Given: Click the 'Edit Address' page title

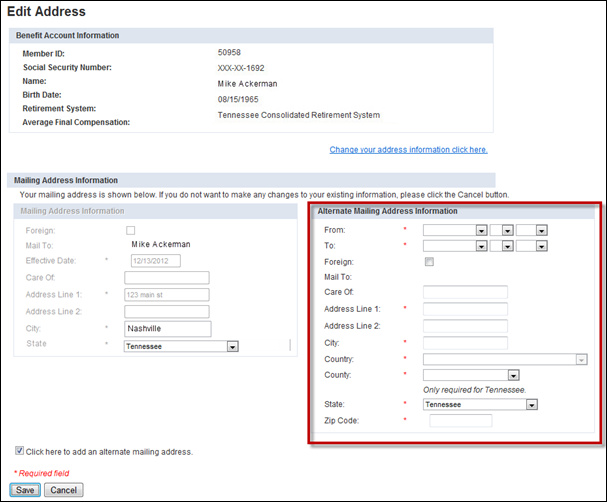Looking at the screenshot, I should [46, 11].
